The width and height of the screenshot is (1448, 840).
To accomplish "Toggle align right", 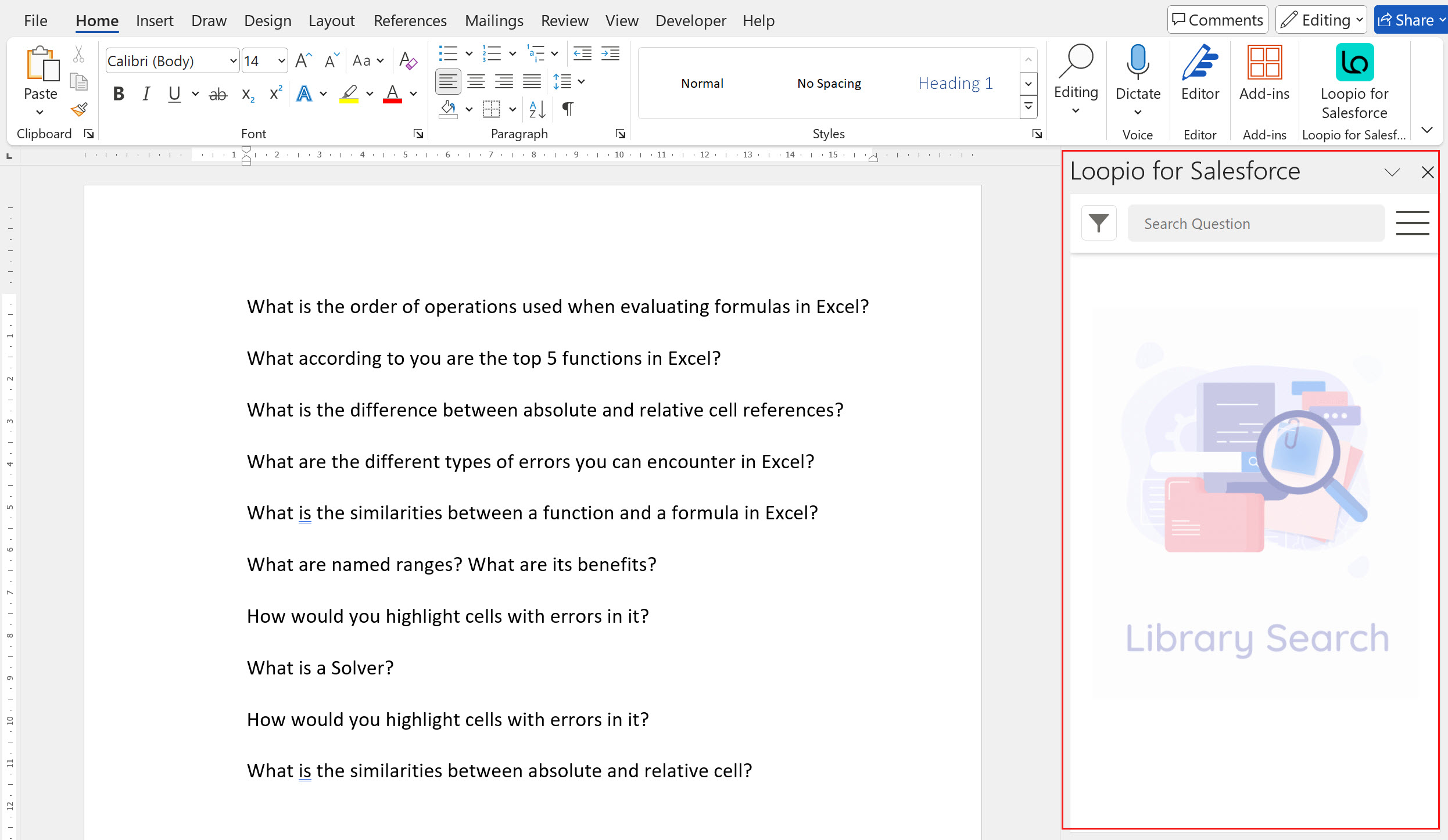I will pos(504,81).
